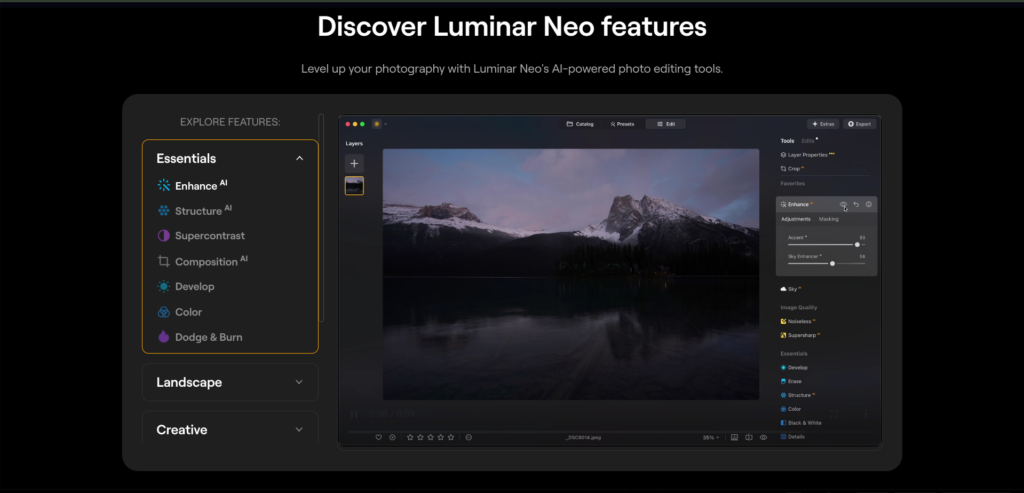Image resolution: width=1024 pixels, height=493 pixels.
Task: Pause the feature demo video
Action: coord(355,414)
